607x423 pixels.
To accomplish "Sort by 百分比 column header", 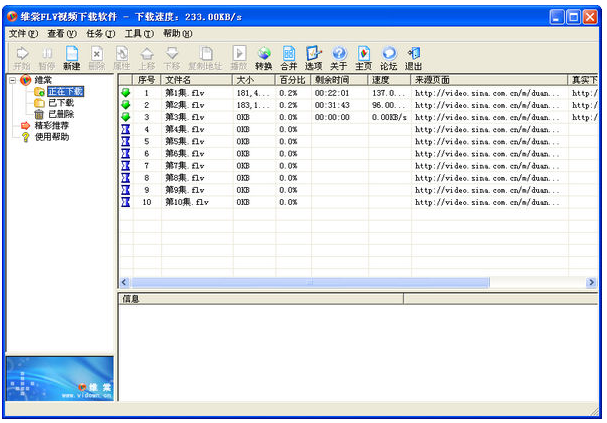I will (291, 79).
